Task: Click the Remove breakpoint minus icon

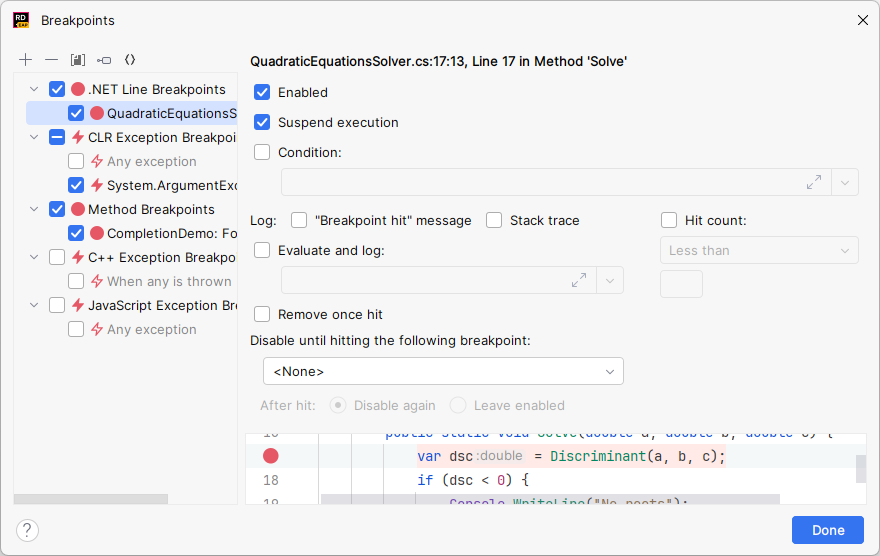Action: tap(52, 60)
